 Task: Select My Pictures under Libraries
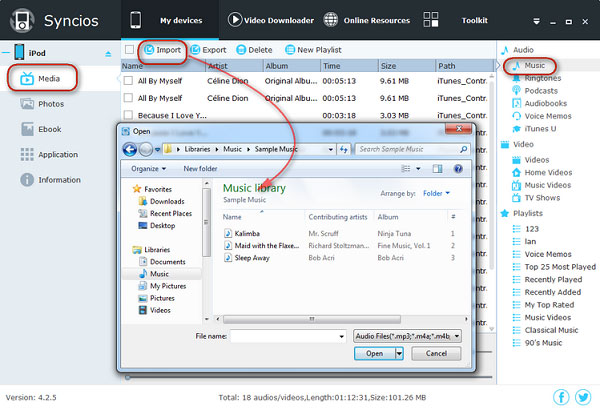point(162,286)
